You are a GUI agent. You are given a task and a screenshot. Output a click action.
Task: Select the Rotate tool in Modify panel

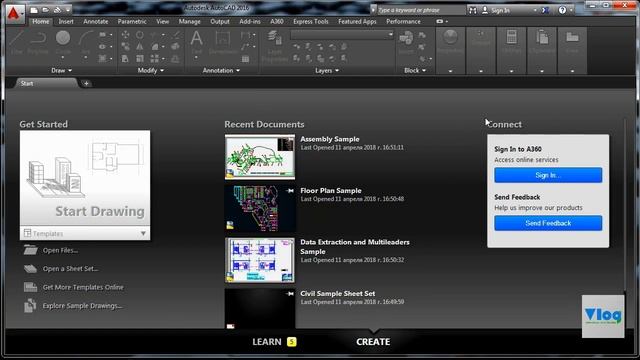[x=140, y=35]
